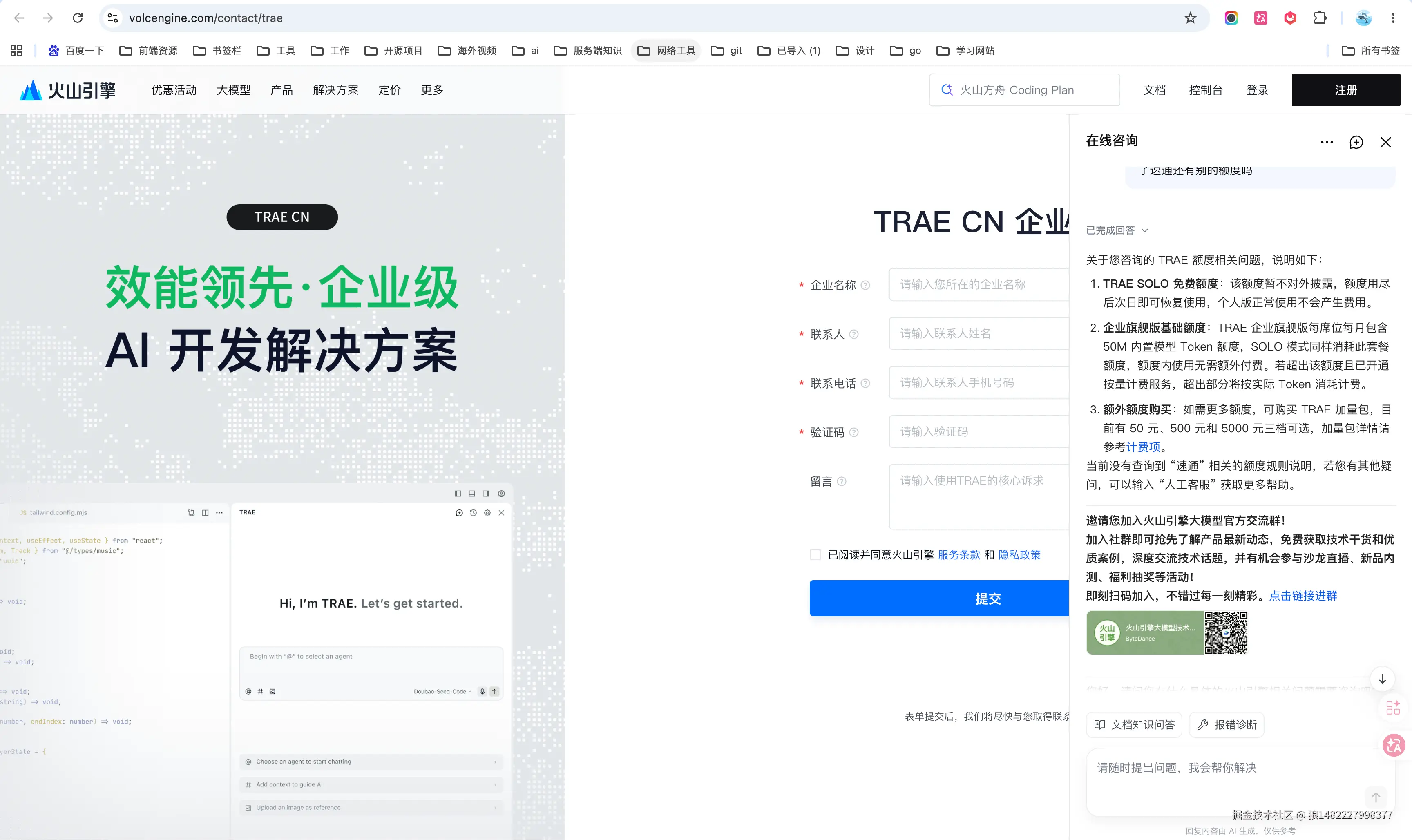Open the 定价 nav item
Image resolution: width=1412 pixels, height=840 pixels.
(389, 90)
